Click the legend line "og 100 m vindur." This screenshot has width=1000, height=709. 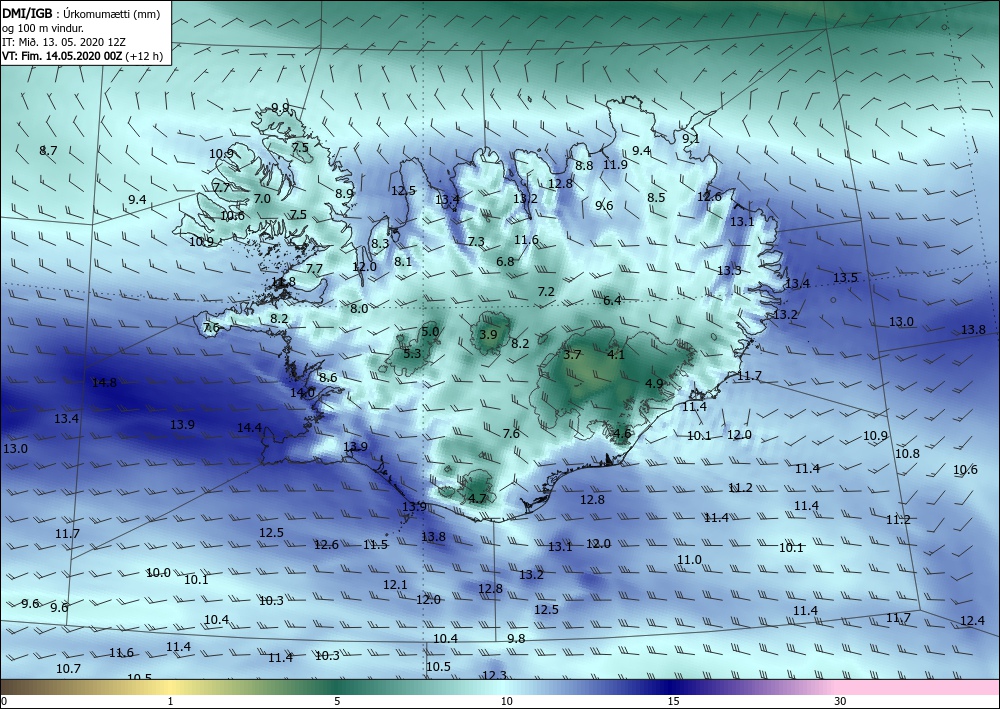43,28
